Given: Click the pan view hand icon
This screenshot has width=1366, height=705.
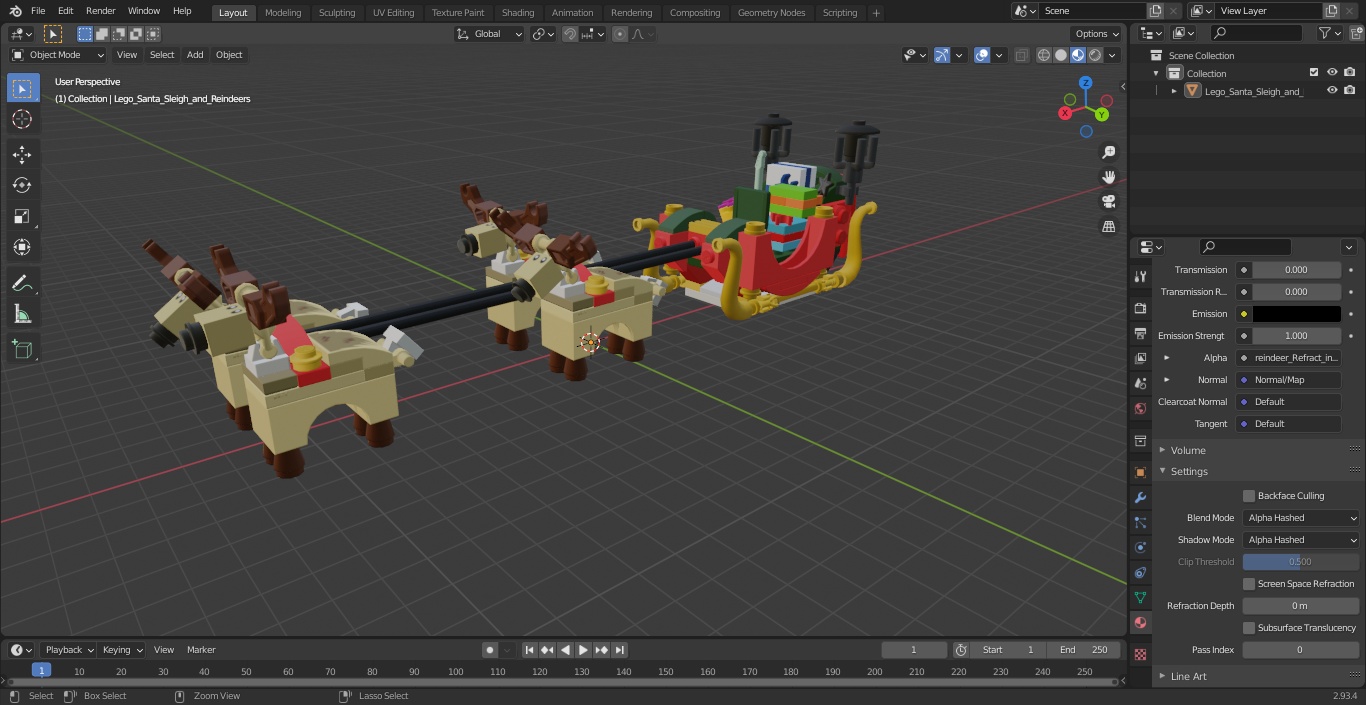Looking at the screenshot, I should pyautogui.click(x=1108, y=177).
